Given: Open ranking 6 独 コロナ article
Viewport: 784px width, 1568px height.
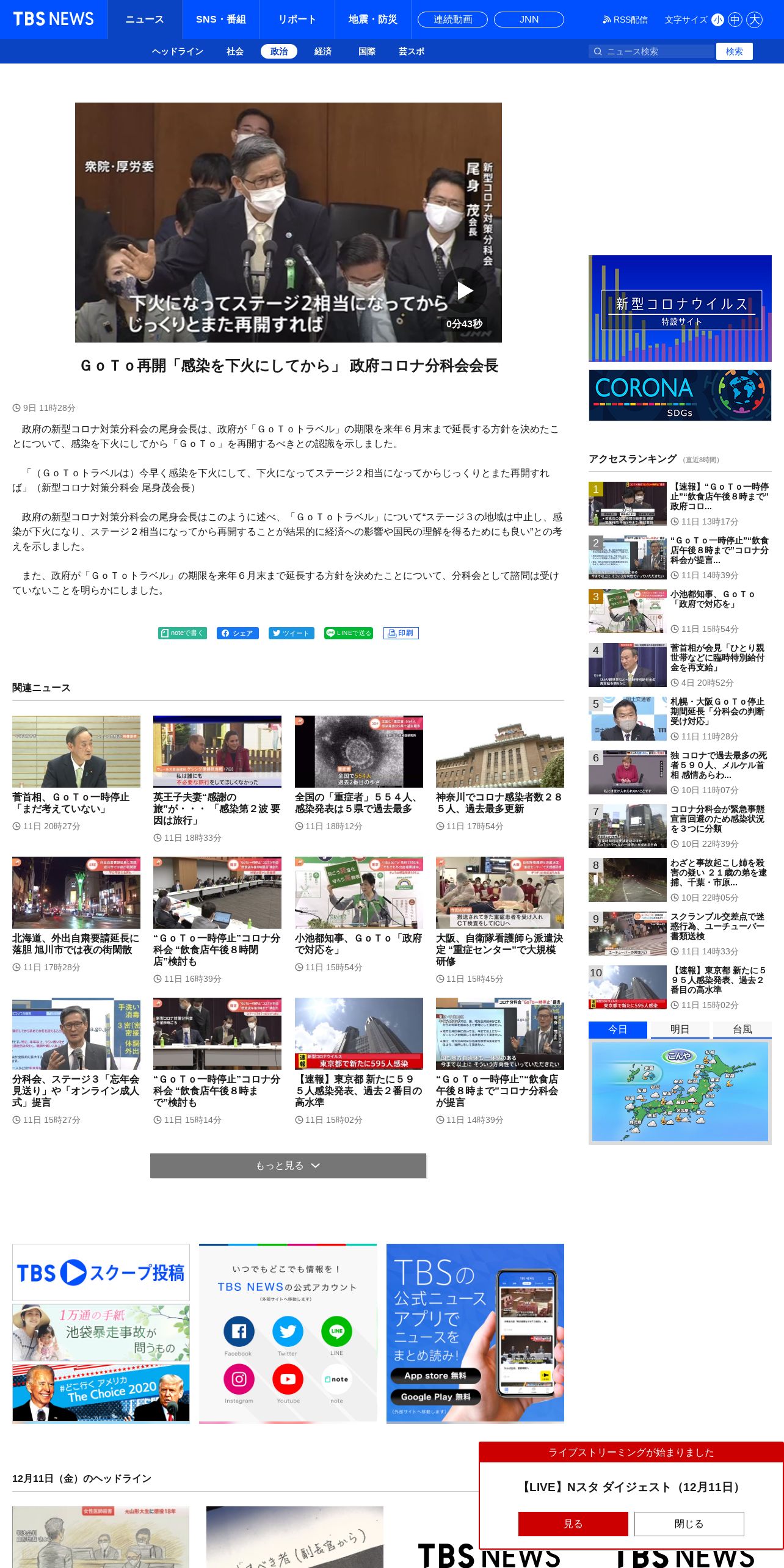Looking at the screenshot, I should (680, 772).
